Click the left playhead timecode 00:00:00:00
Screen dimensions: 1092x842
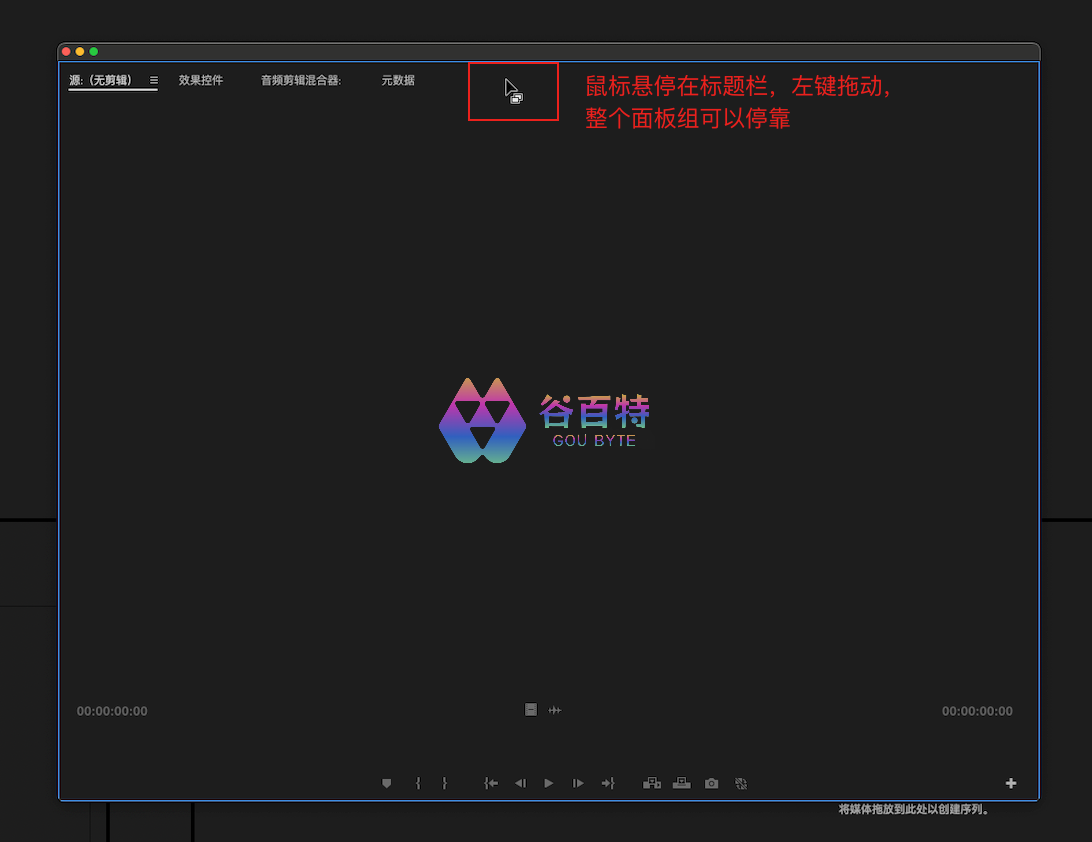click(112, 711)
